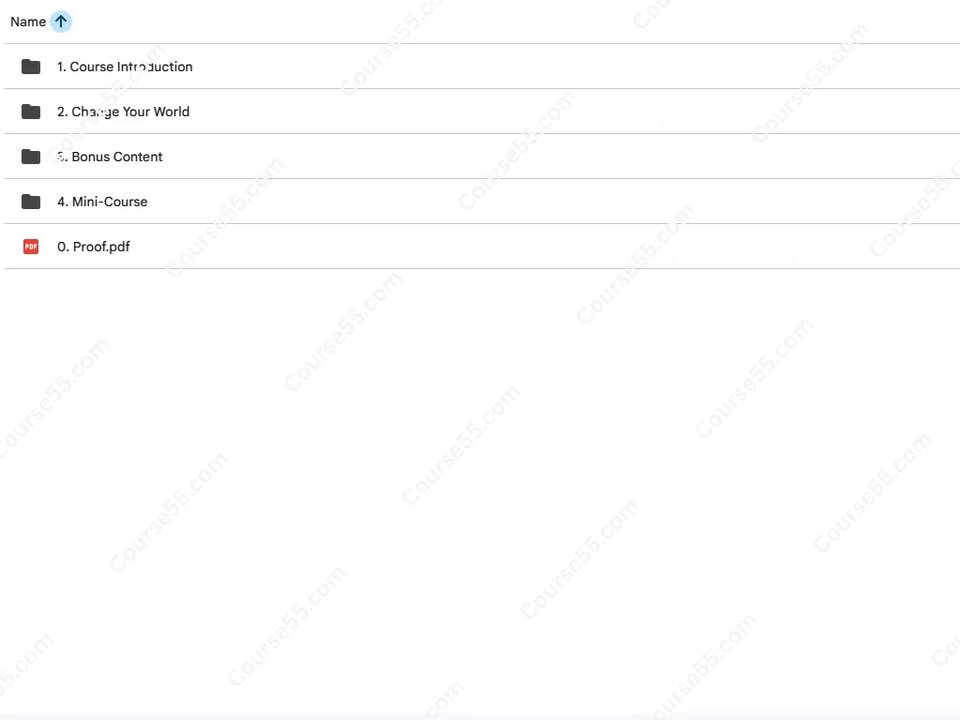Select the Proof.pdf row's empty area
The image size is (960, 720).
(x=545, y=246)
